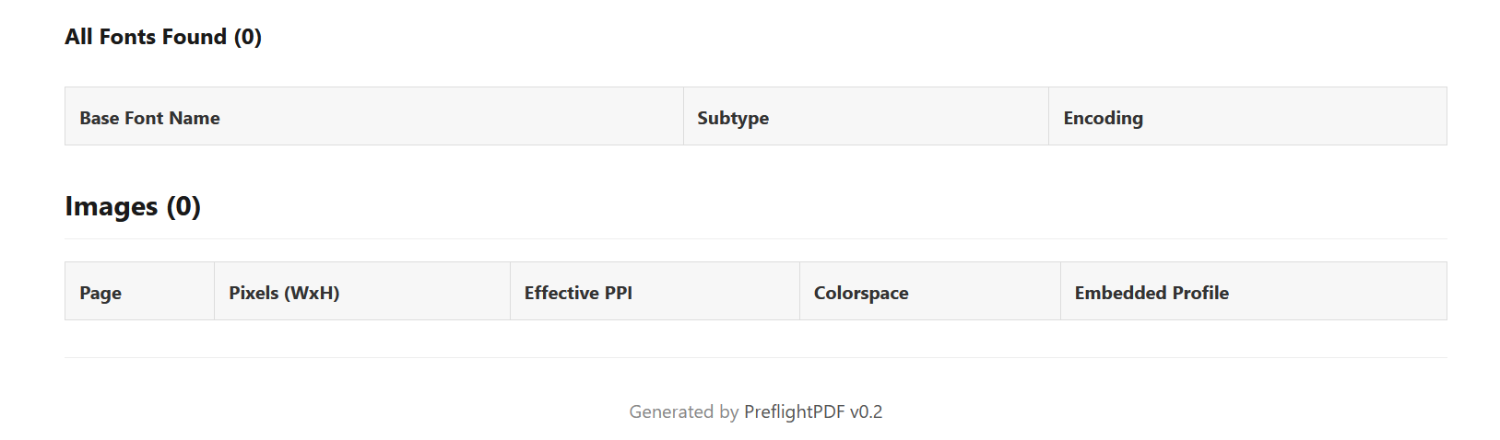Click the (0) count after All Fonts Found
The height and width of the screenshot is (440, 1500).
point(247,38)
